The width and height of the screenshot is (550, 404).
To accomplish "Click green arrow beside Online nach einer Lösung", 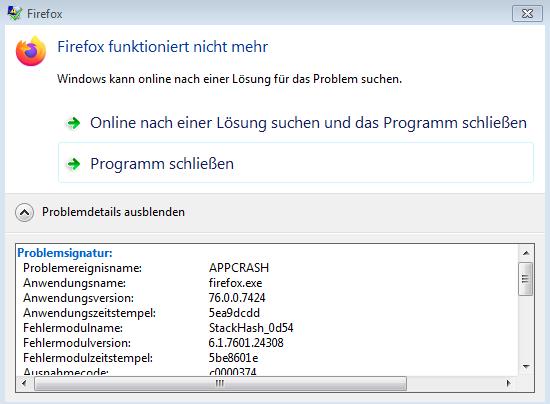I will [74, 123].
